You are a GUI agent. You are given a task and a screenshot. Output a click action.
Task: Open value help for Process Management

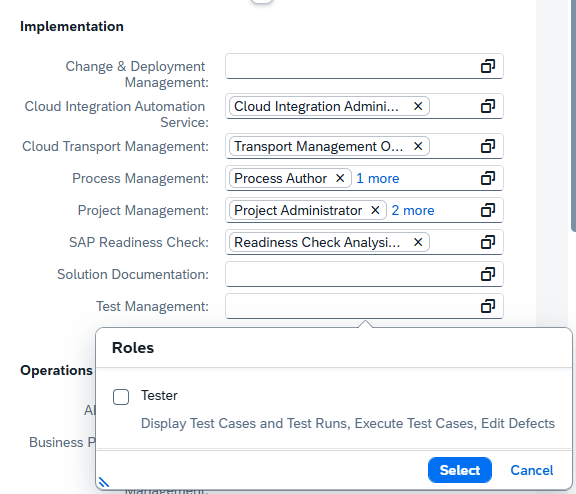pos(488,179)
